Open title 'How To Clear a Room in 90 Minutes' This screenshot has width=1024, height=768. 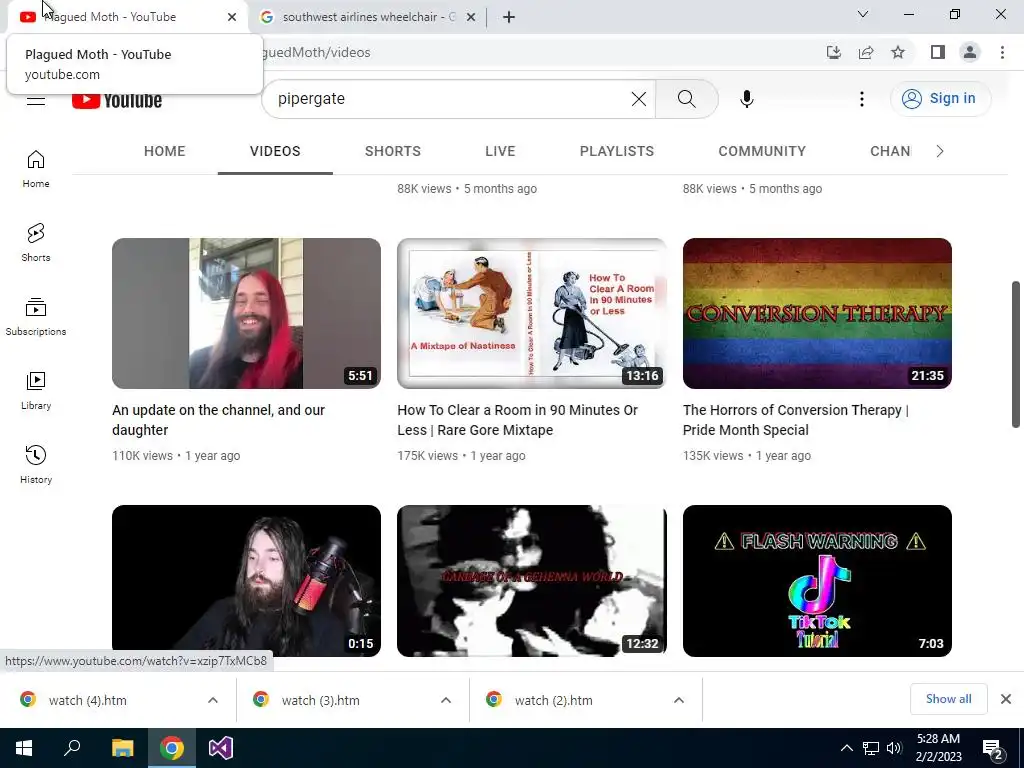tap(517, 420)
